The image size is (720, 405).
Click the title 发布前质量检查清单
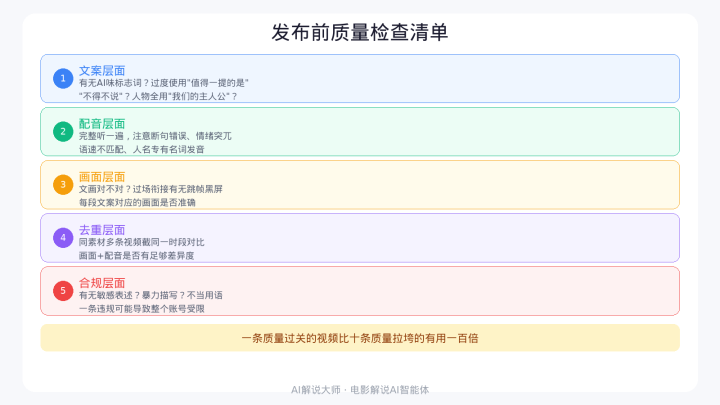pyautogui.click(x=360, y=32)
